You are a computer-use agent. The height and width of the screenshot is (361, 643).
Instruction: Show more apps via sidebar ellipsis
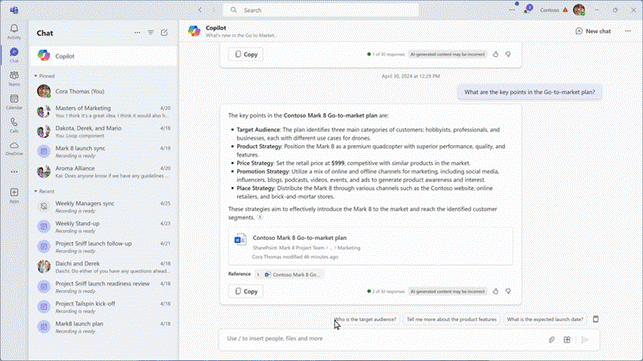[14, 172]
